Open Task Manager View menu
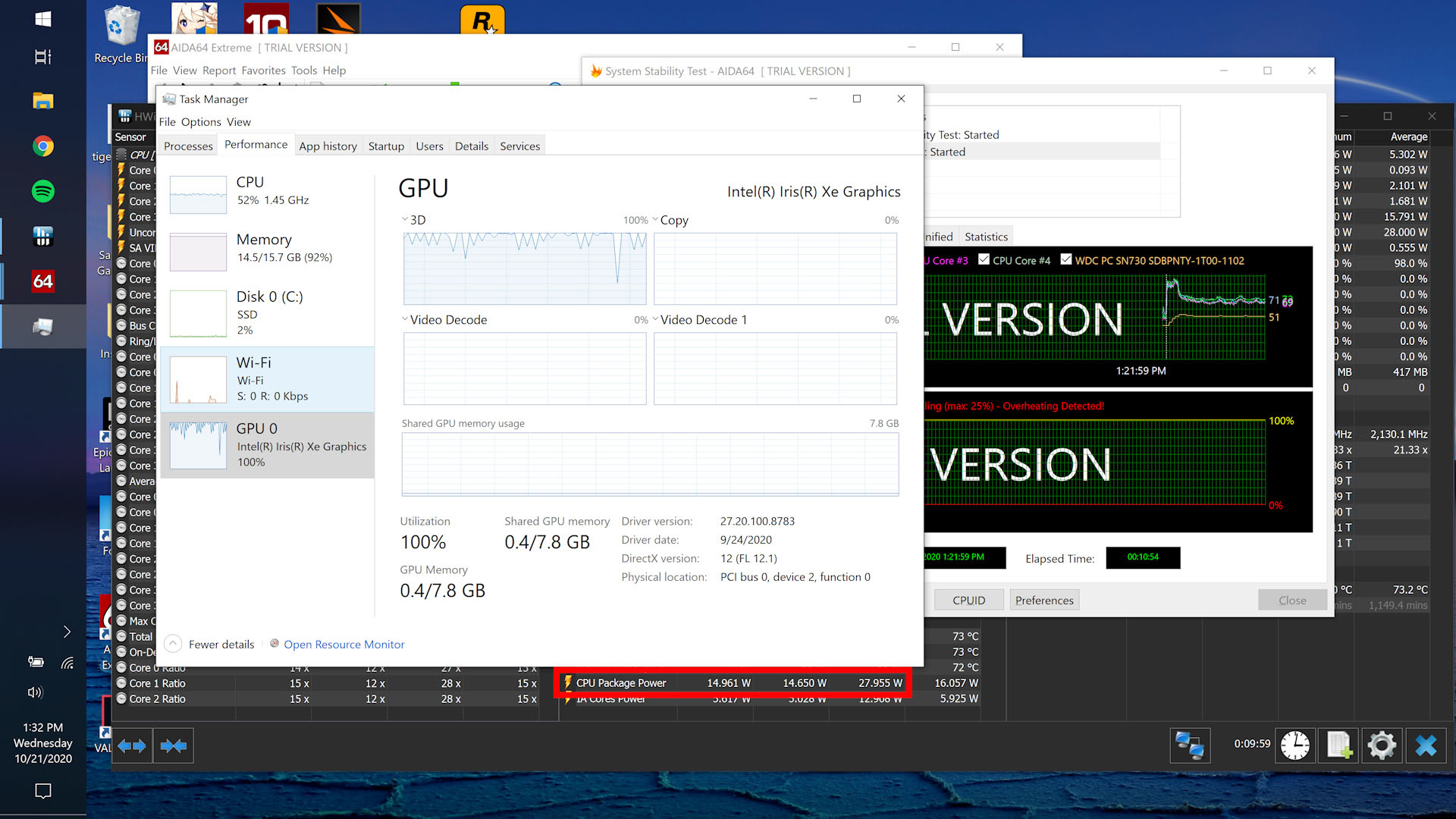1456x819 pixels. (x=238, y=122)
